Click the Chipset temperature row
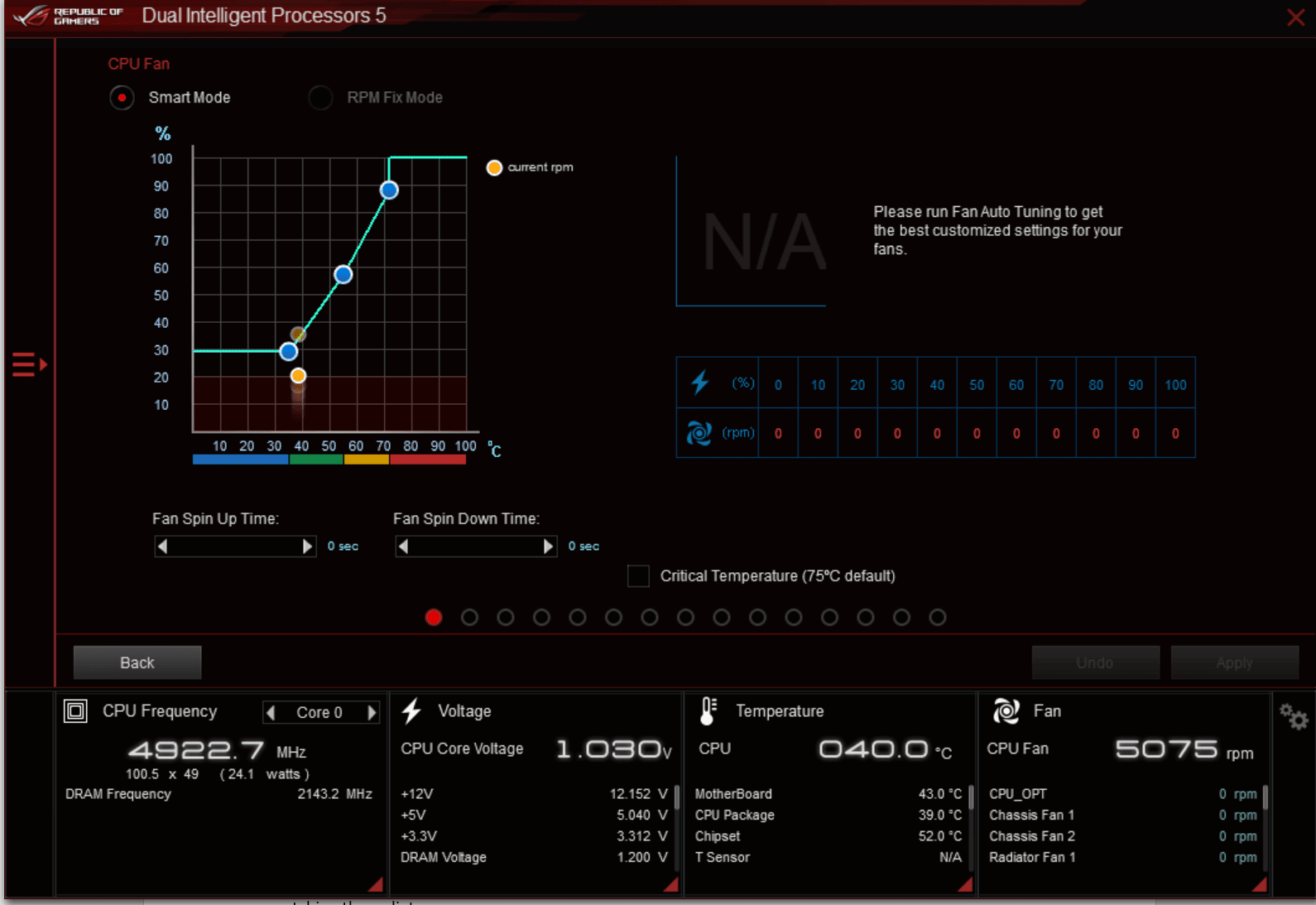Image resolution: width=1316 pixels, height=905 pixels. click(x=829, y=836)
